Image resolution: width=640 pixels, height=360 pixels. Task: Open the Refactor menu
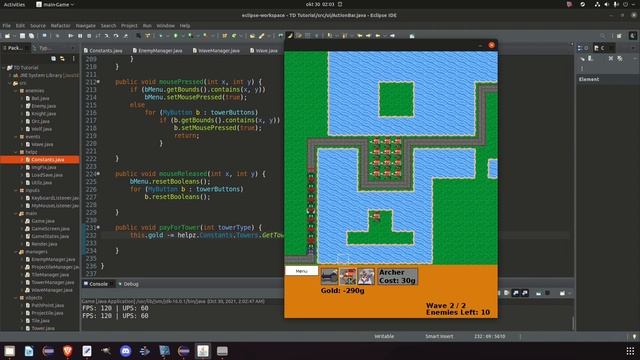[60, 26]
